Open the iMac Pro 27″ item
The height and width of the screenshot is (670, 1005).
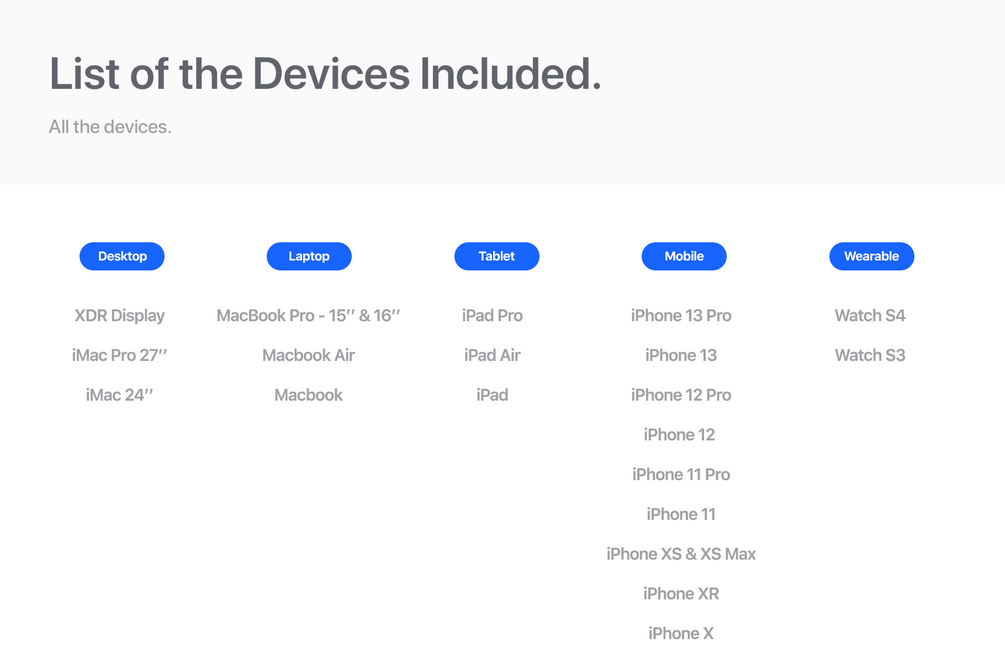(120, 355)
